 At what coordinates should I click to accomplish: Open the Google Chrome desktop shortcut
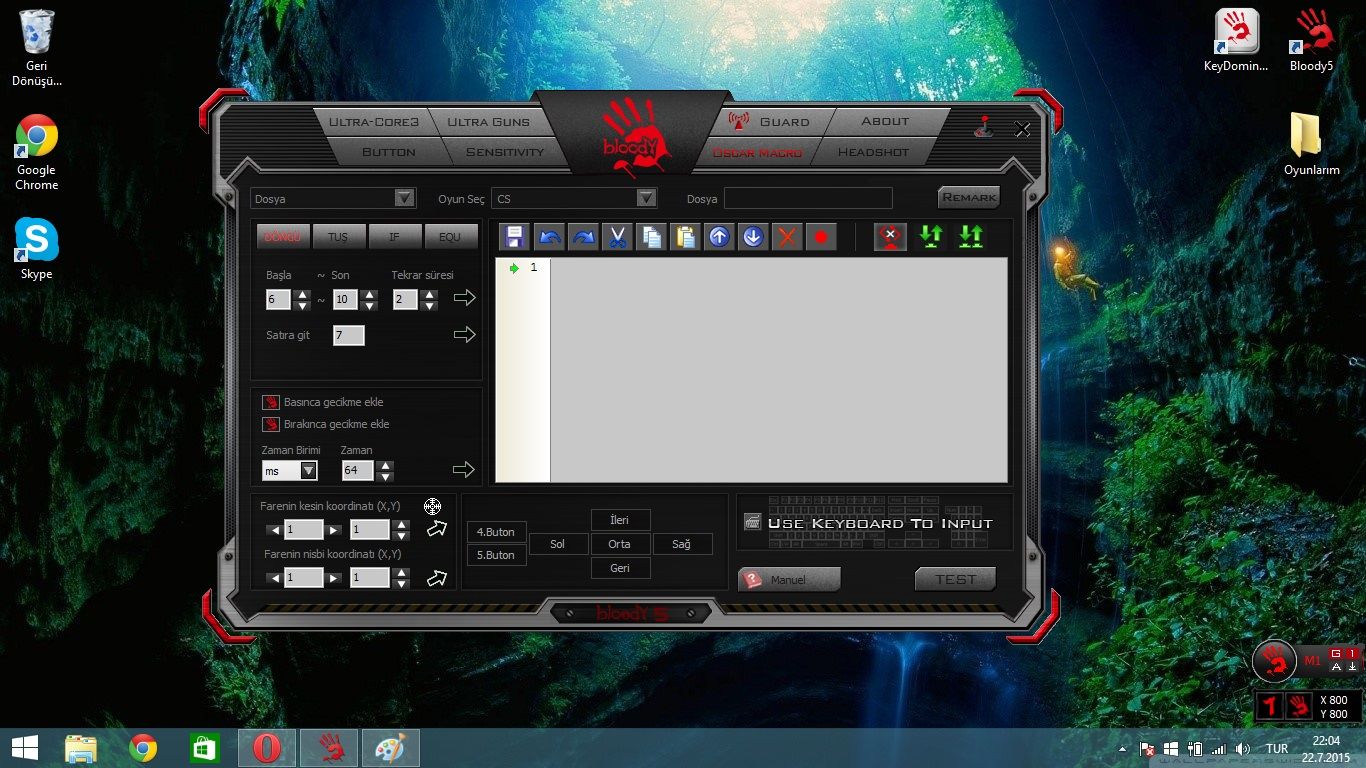click(37, 152)
